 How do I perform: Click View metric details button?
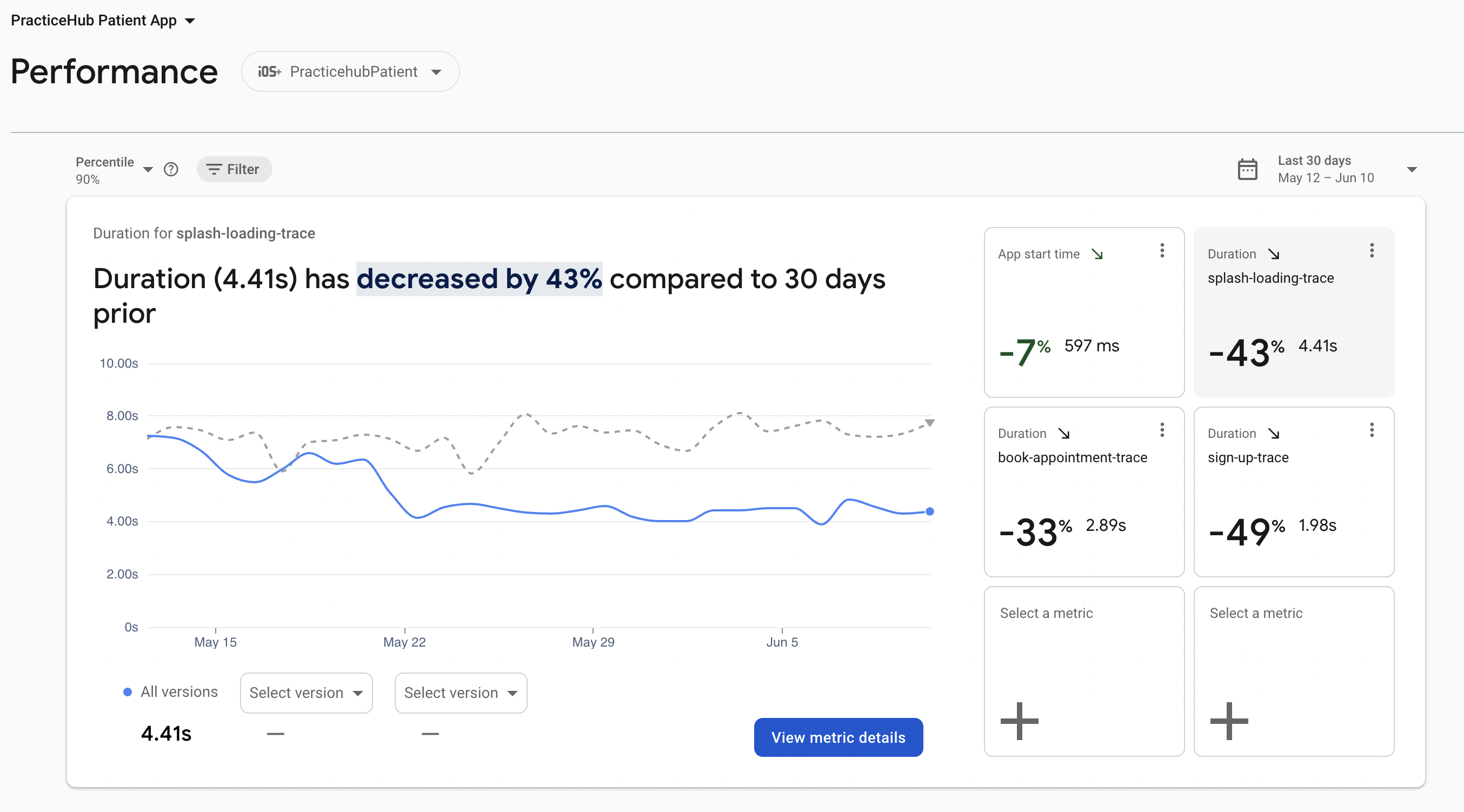point(839,737)
